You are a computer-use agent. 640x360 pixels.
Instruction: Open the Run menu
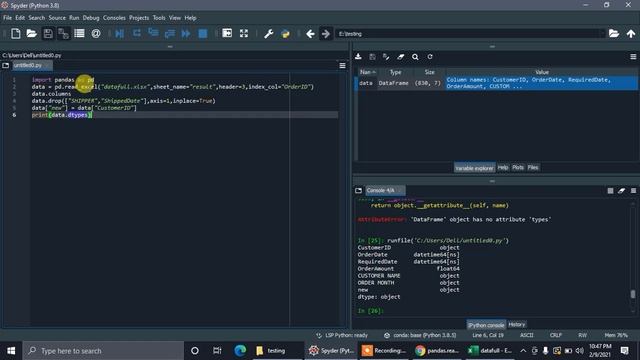pyautogui.click(x=74, y=18)
